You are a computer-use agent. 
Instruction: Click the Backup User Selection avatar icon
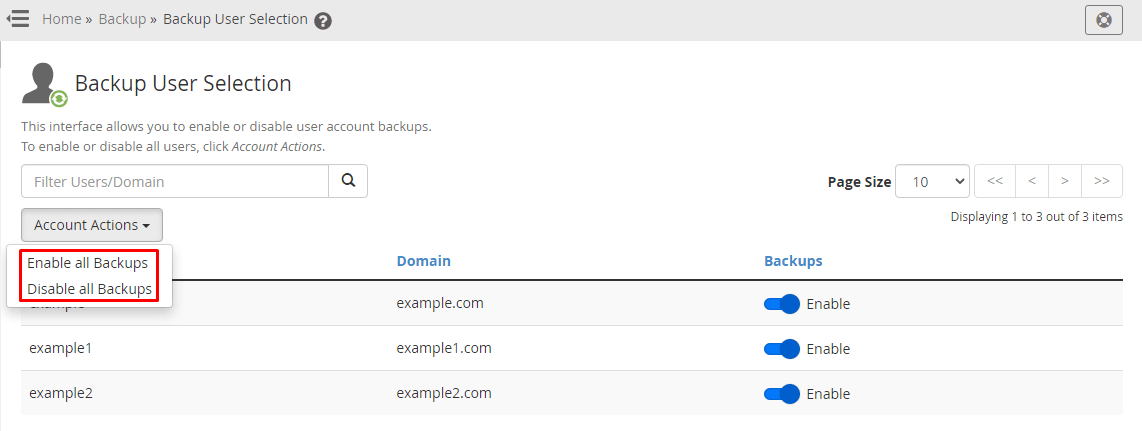click(x=44, y=84)
